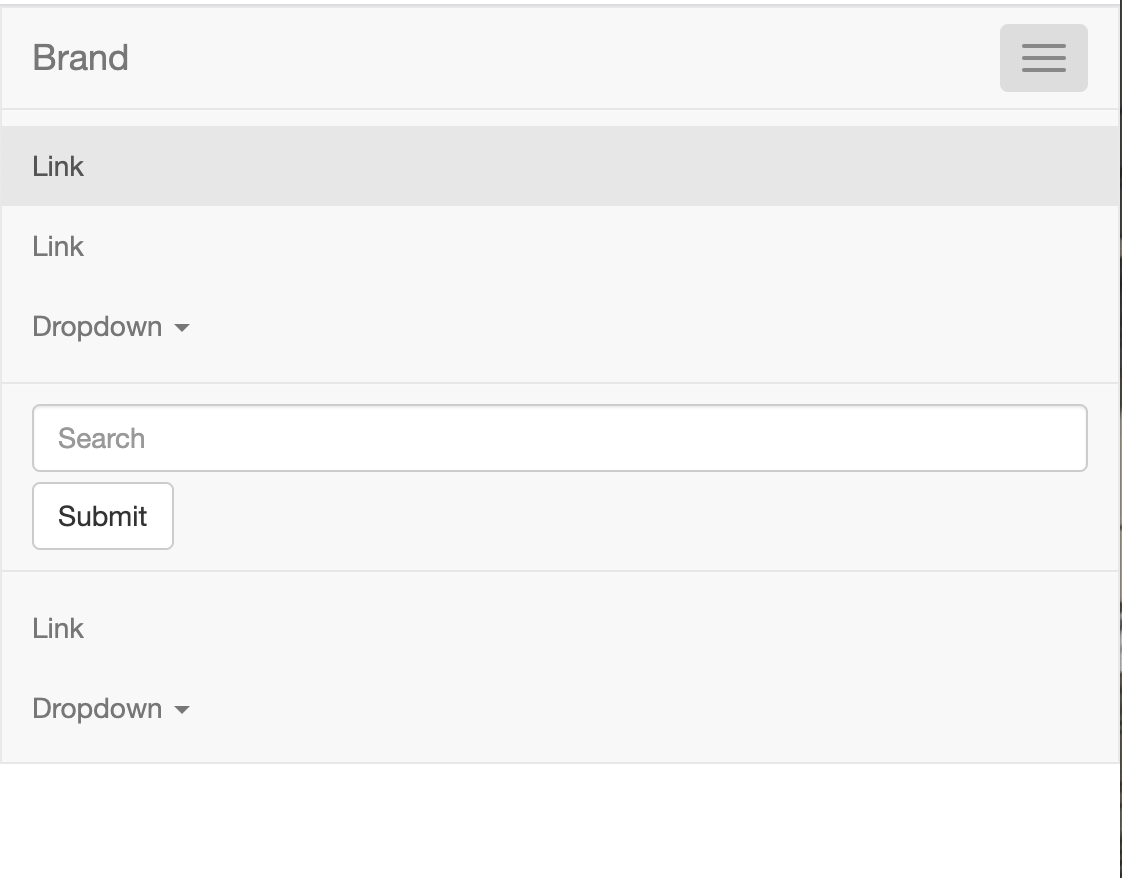Open the second Dropdown near the bottom

[110, 709]
